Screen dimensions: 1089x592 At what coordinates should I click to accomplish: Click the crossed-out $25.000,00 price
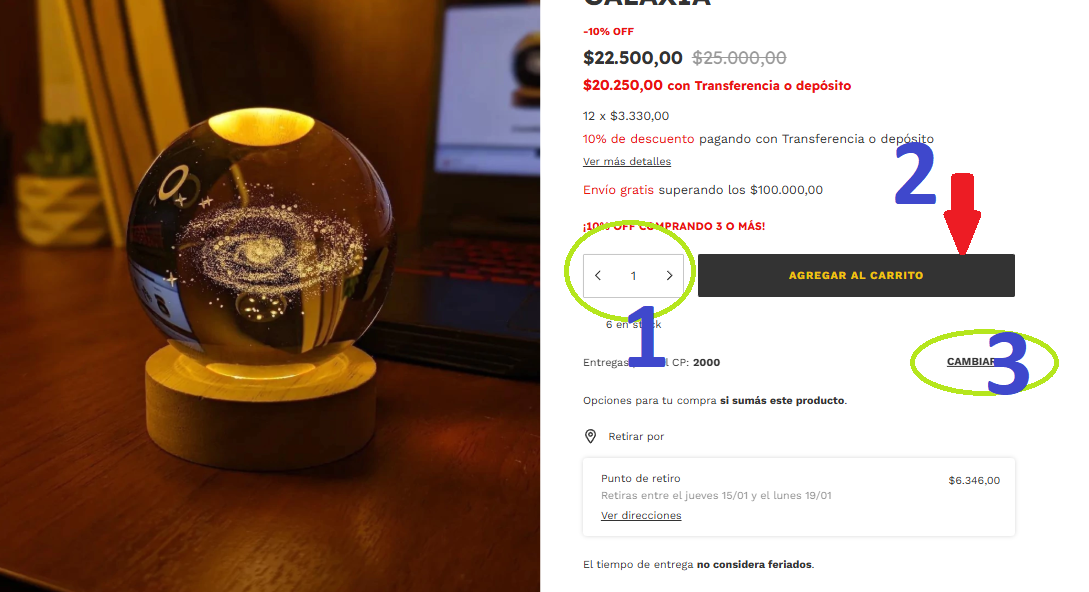coord(739,58)
